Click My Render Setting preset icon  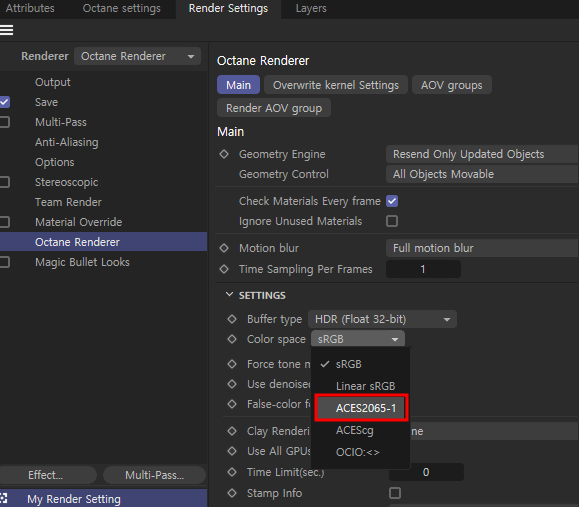(4, 499)
